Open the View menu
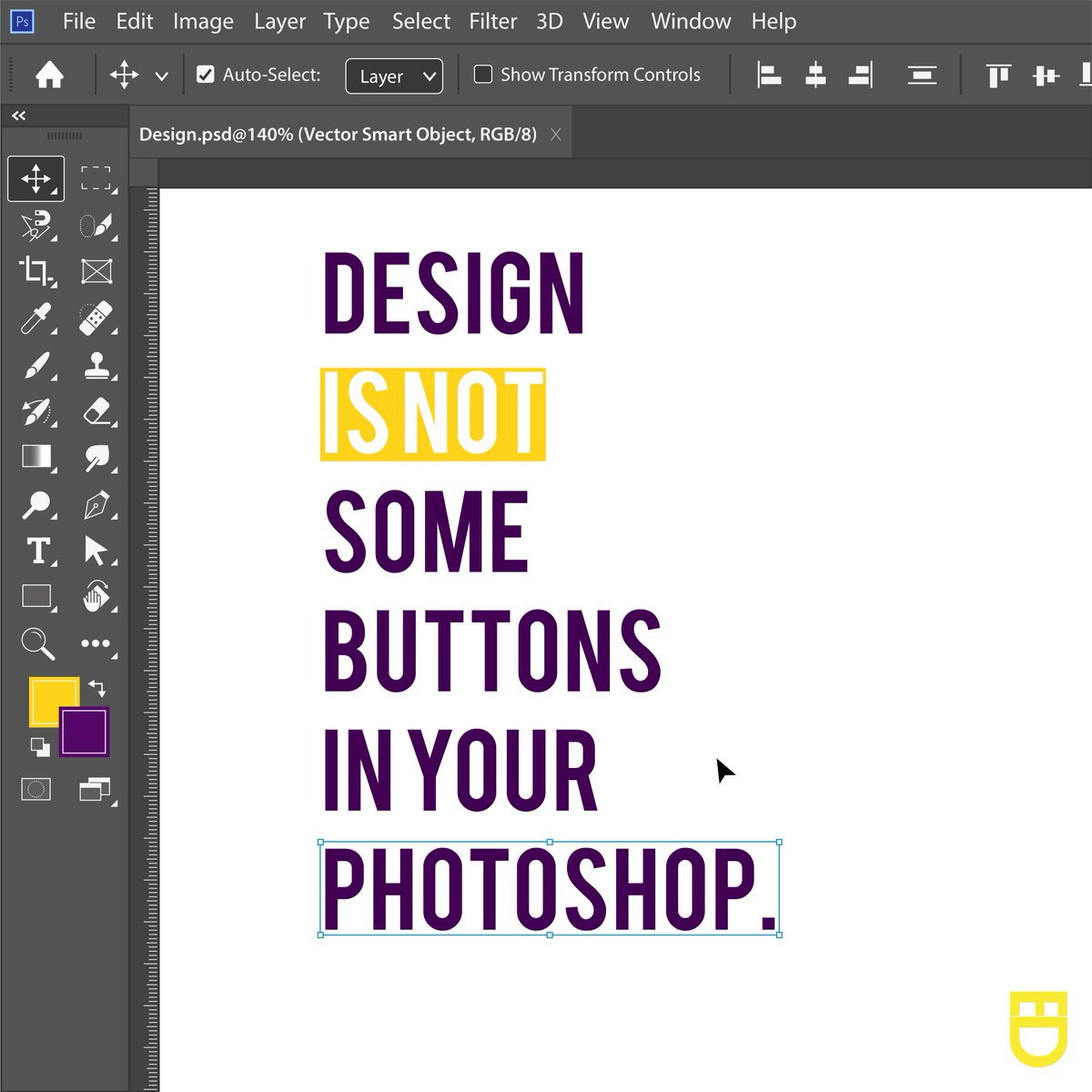This screenshot has width=1092, height=1092. coord(606,21)
